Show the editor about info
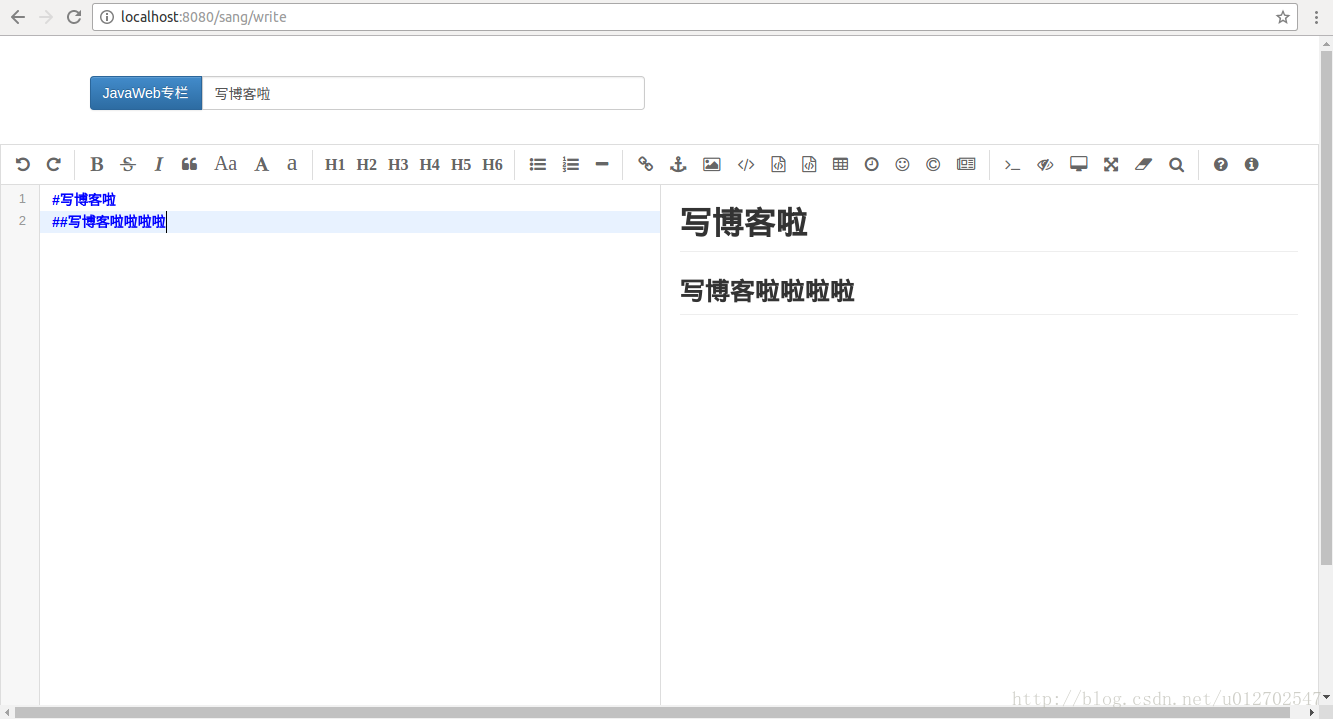Viewport: 1333px width, 719px height. coord(1252,164)
